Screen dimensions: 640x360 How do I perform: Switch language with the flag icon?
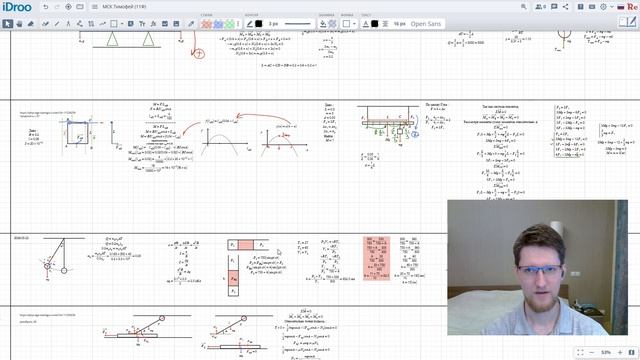(621, 7)
